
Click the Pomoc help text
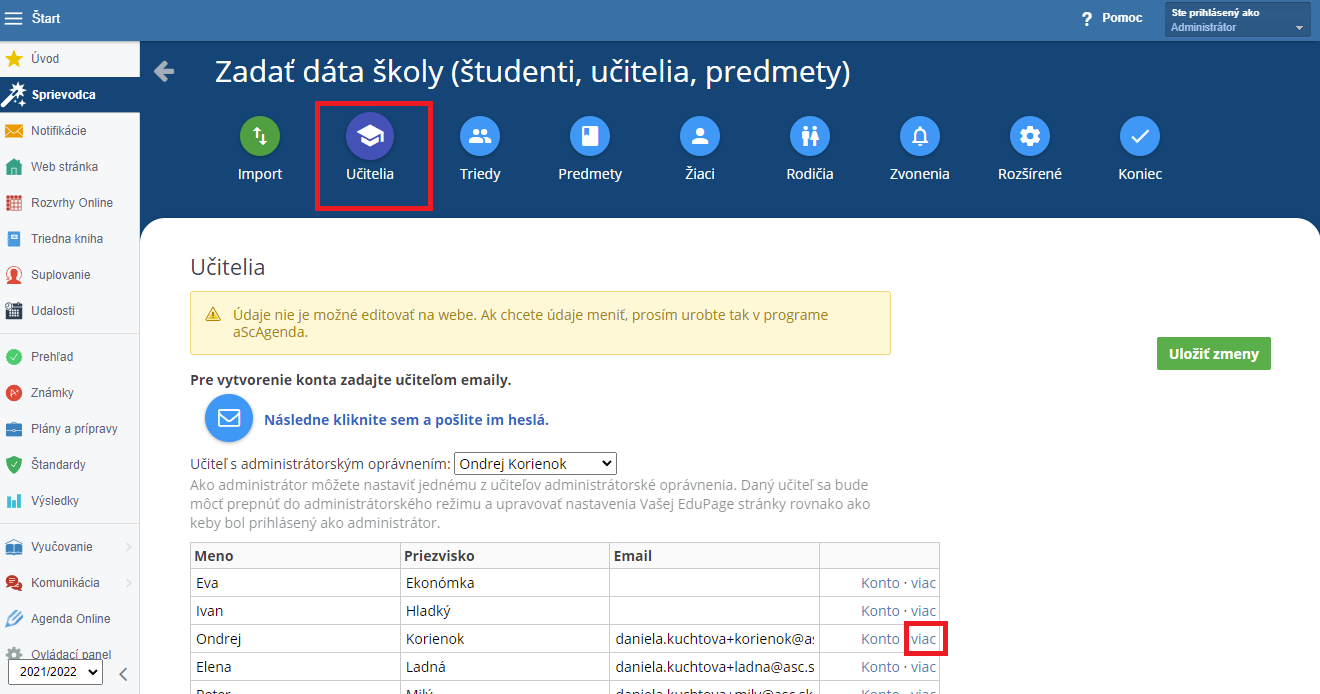(x=1122, y=19)
